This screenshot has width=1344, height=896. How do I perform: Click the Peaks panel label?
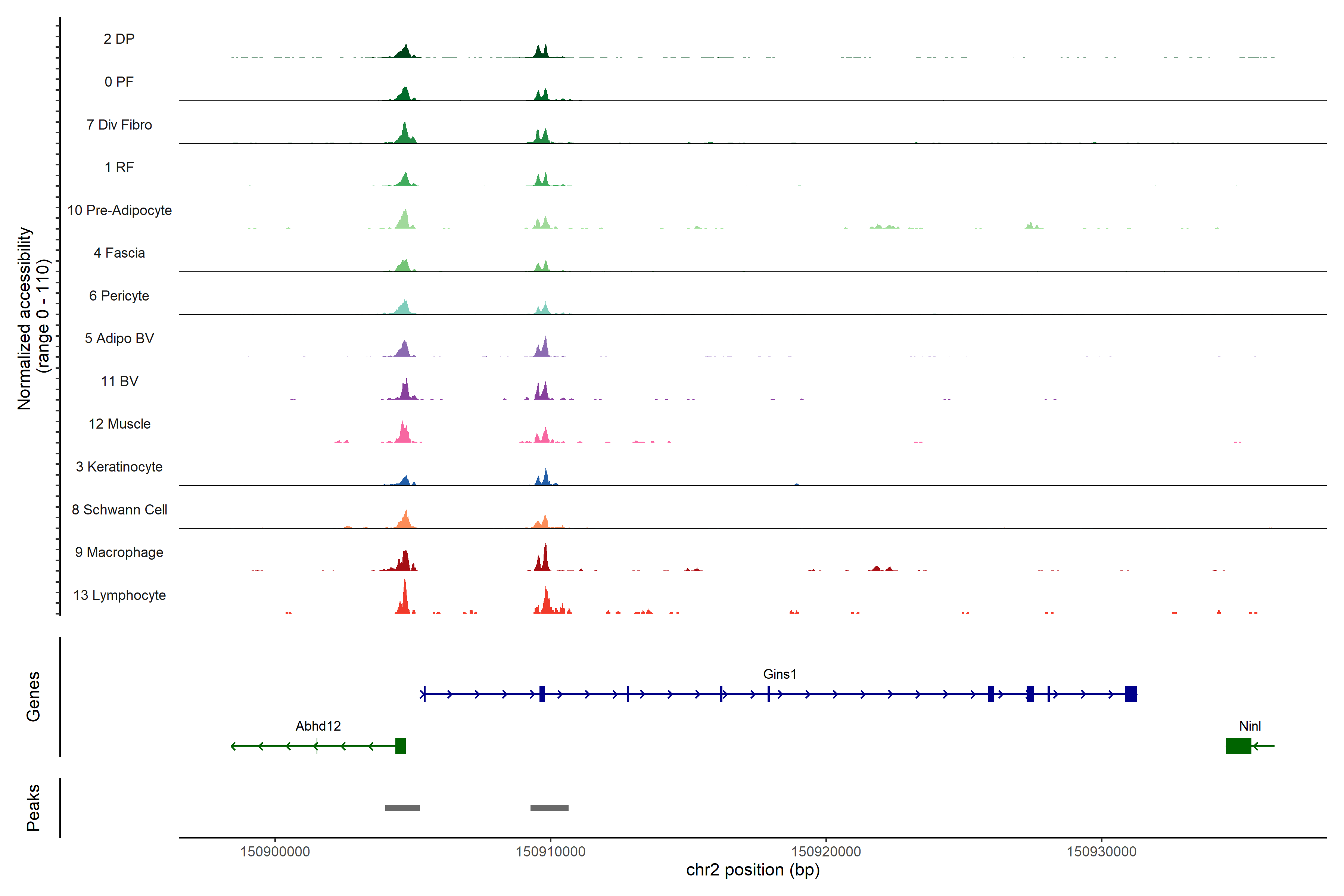[33, 808]
